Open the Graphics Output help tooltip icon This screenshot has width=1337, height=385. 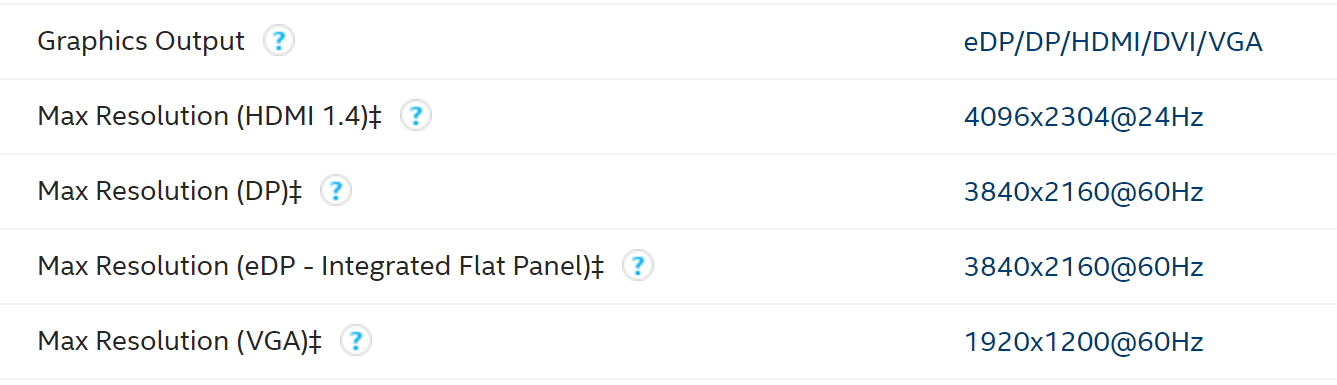[279, 41]
